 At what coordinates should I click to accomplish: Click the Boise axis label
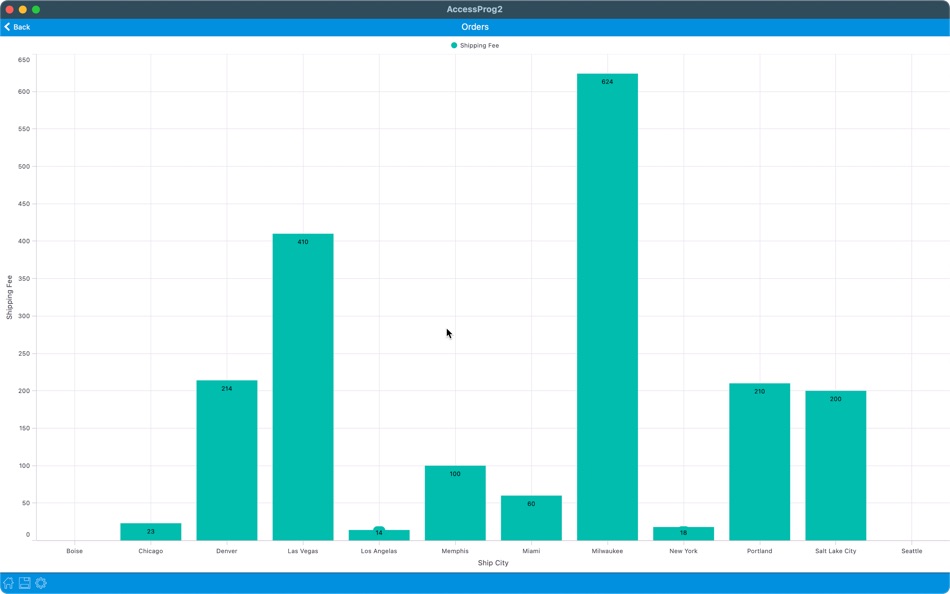75,551
